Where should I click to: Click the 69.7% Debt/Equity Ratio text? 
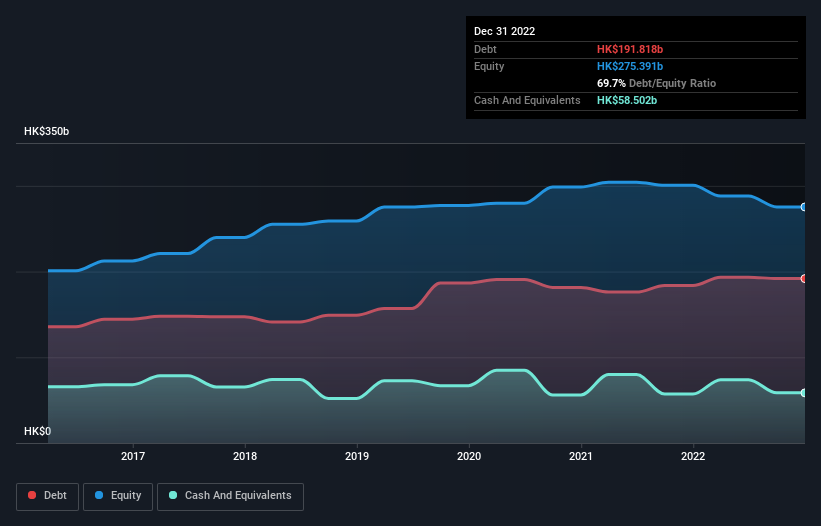657,83
